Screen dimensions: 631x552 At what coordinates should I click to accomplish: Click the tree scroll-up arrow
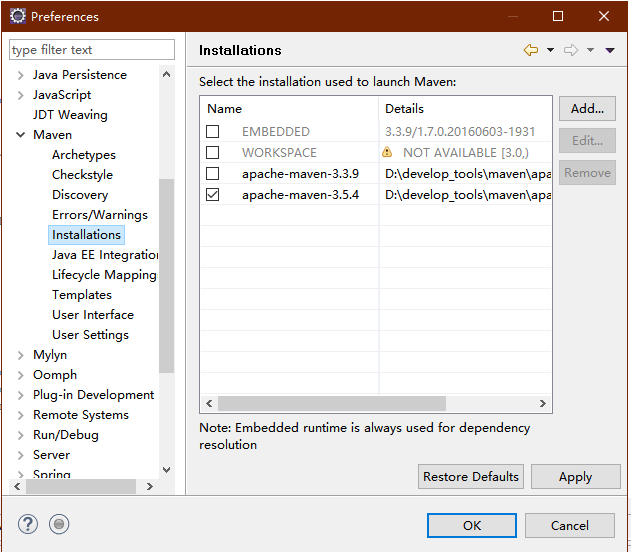(x=166, y=74)
